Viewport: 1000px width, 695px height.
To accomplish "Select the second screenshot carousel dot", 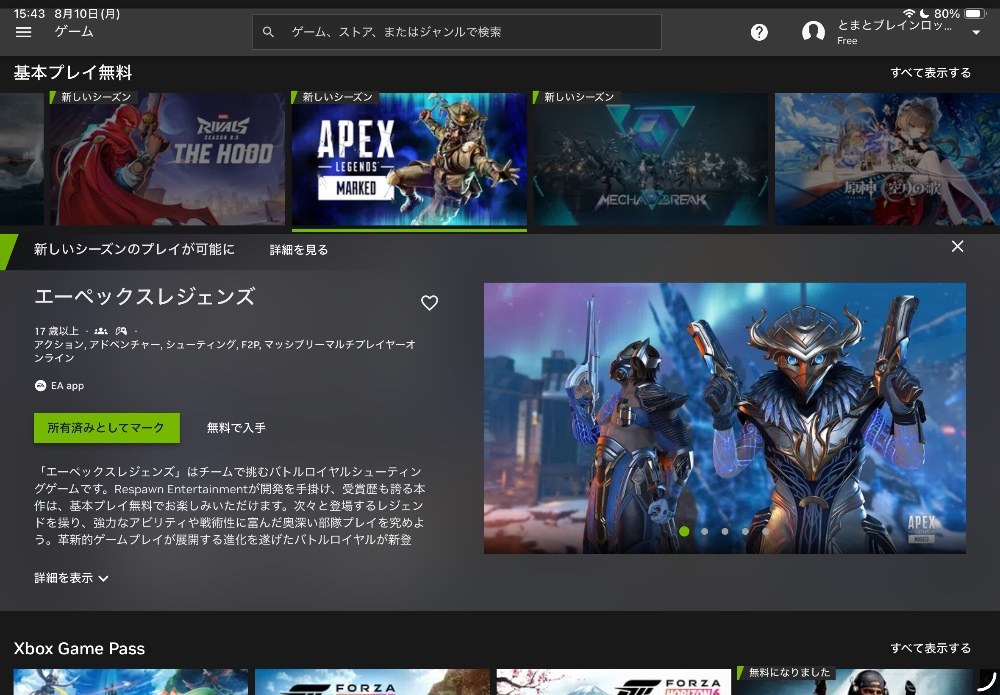I will (705, 531).
